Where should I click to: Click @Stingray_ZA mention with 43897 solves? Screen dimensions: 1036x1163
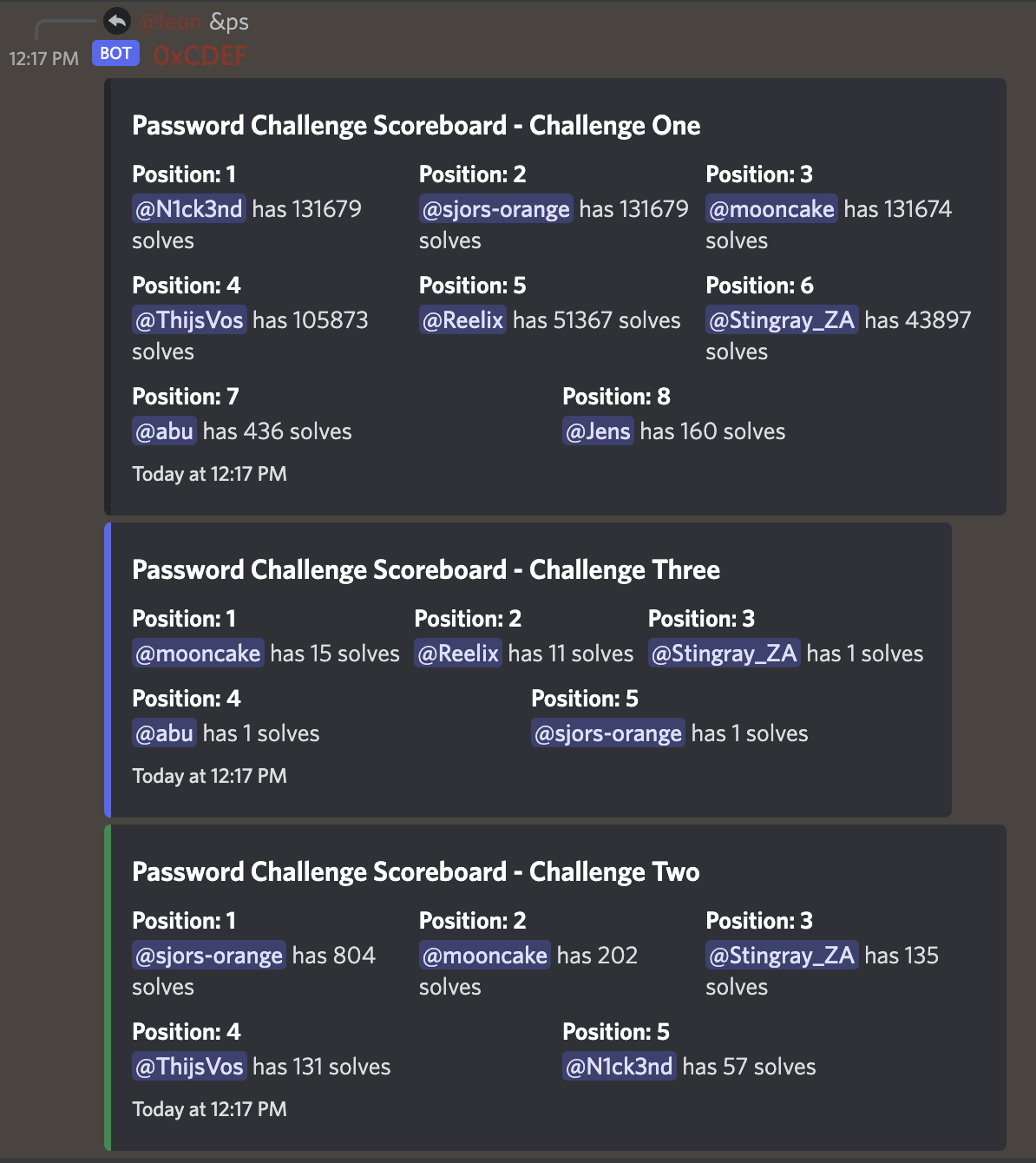[782, 320]
